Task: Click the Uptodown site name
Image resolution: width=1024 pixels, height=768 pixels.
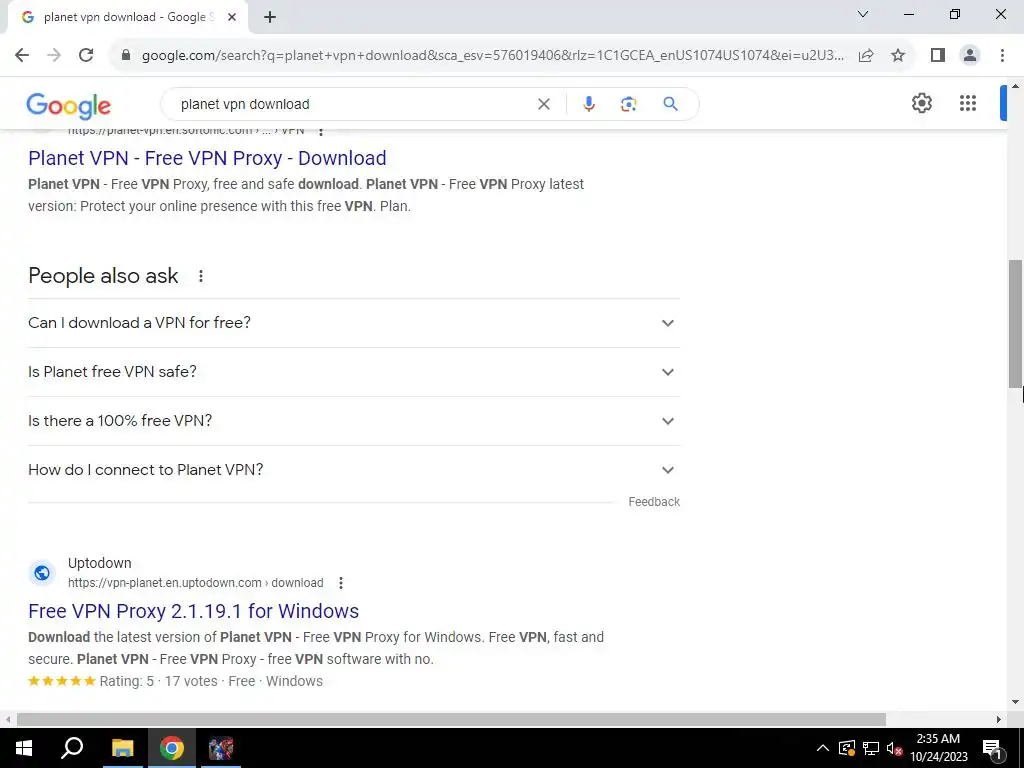Action: tap(99, 563)
